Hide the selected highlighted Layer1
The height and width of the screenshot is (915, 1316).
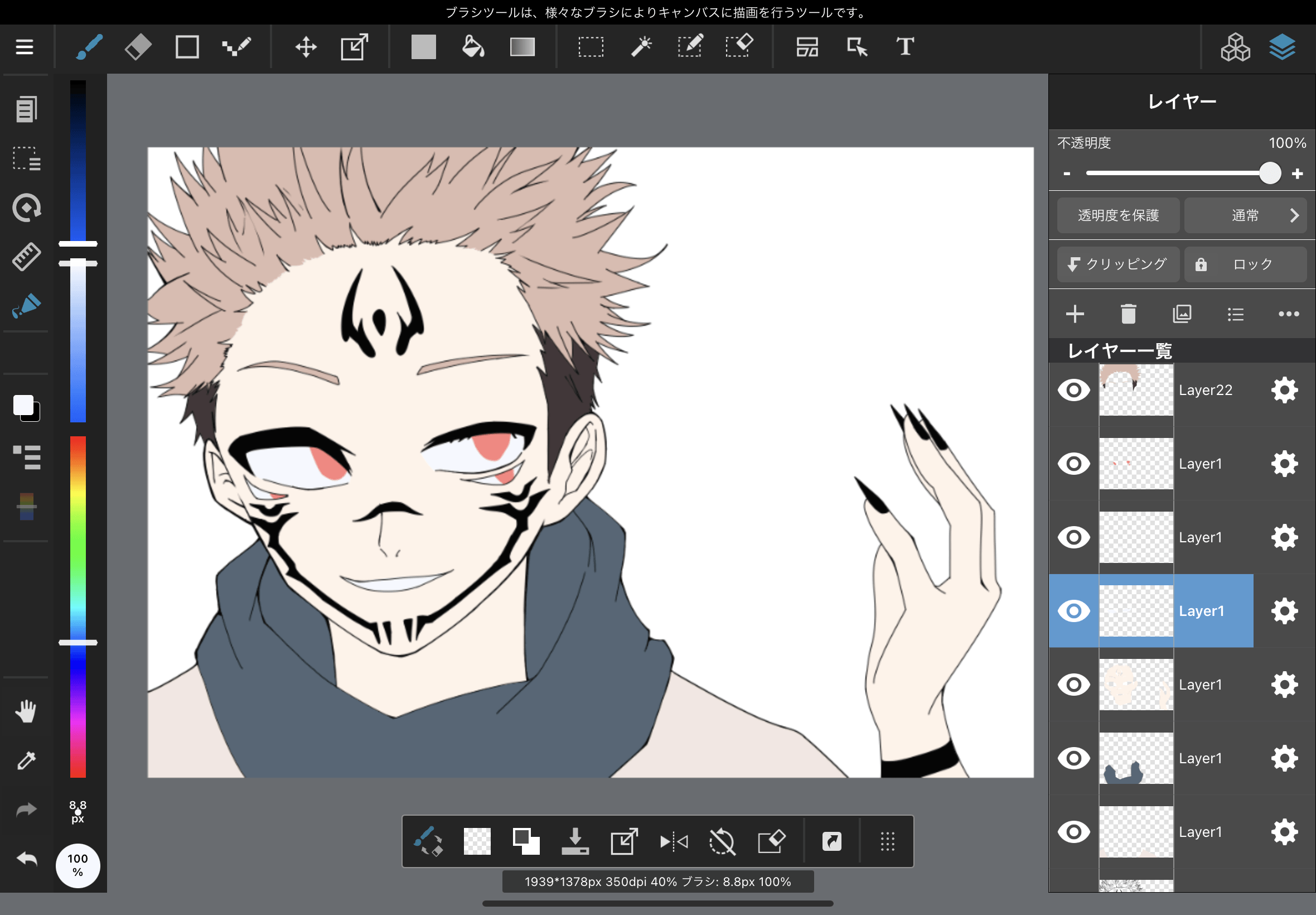coord(1073,610)
